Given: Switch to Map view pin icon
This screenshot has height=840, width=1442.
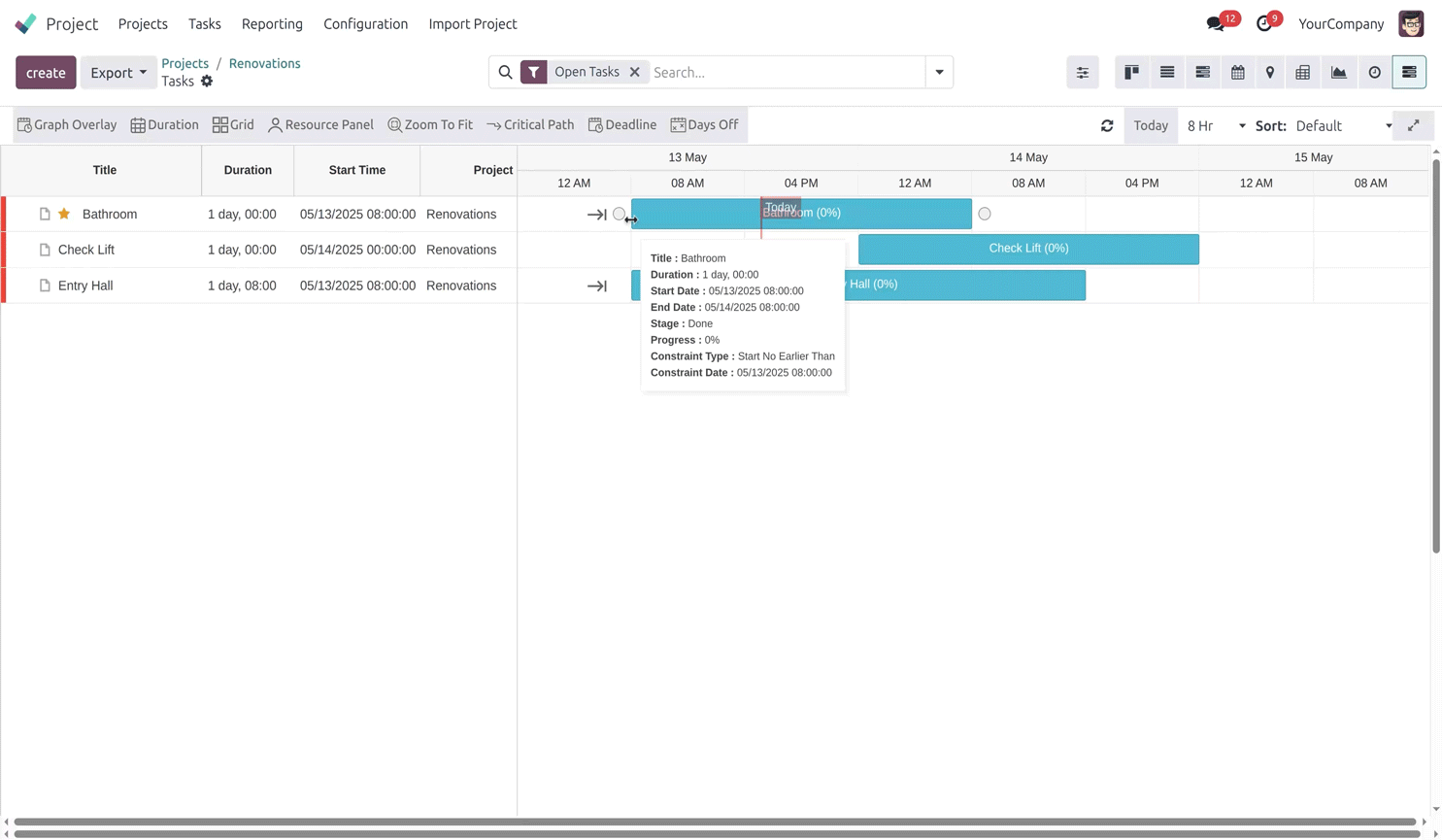Looking at the screenshot, I should (x=1270, y=72).
